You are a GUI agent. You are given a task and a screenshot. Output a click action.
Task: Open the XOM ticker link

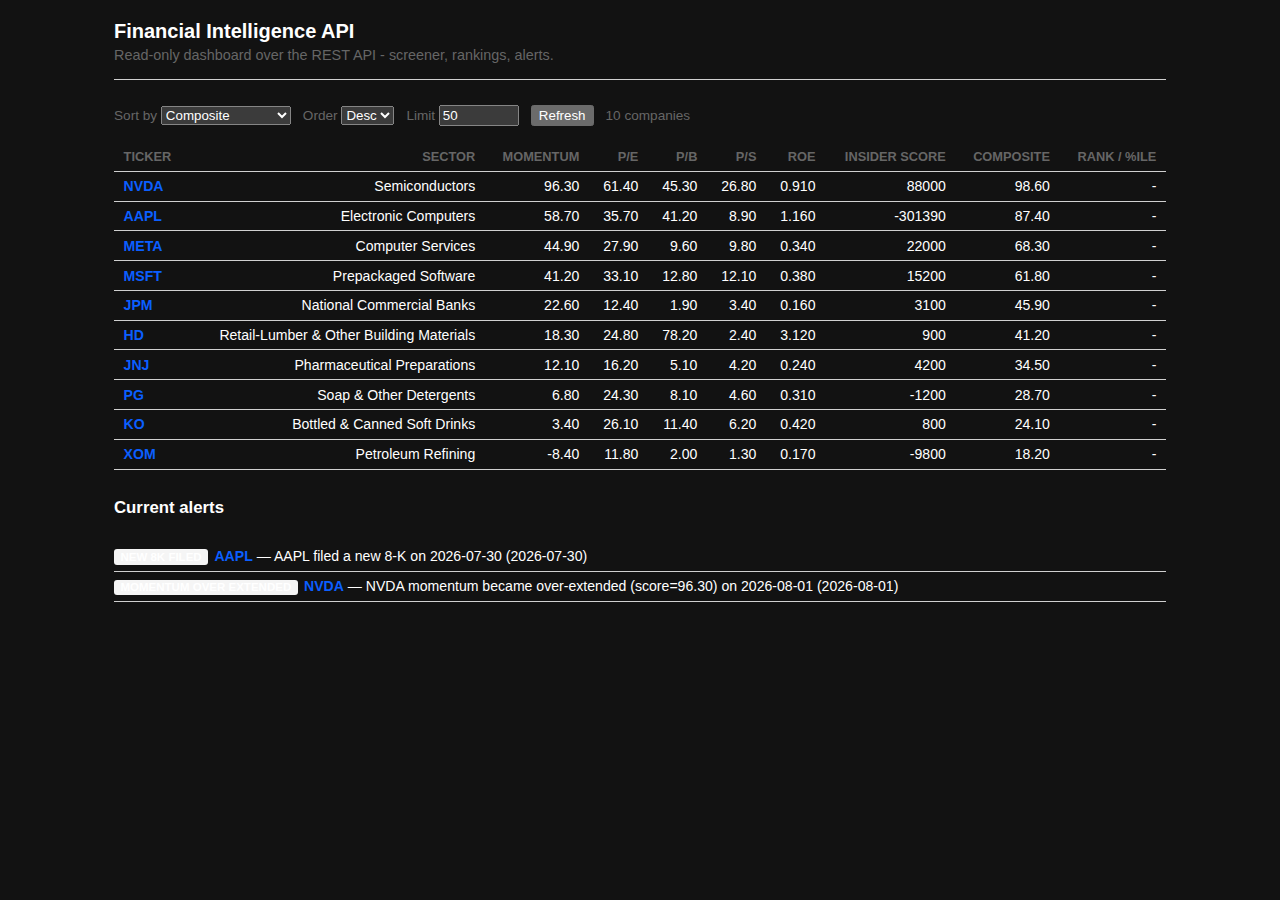pyautogui.click(x=139, y=454)
